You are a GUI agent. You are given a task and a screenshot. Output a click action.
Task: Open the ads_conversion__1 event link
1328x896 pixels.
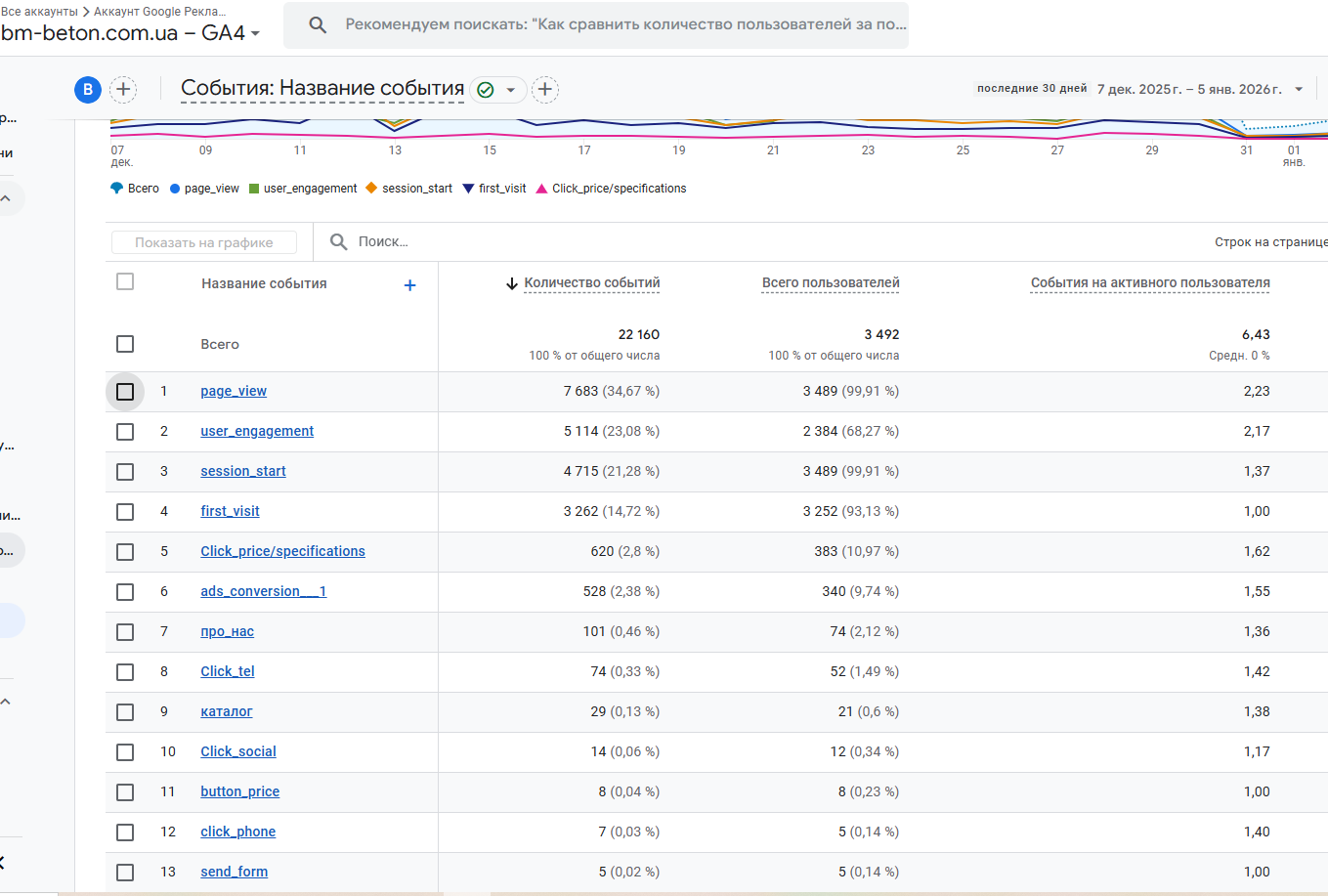(x=263, y=591)
